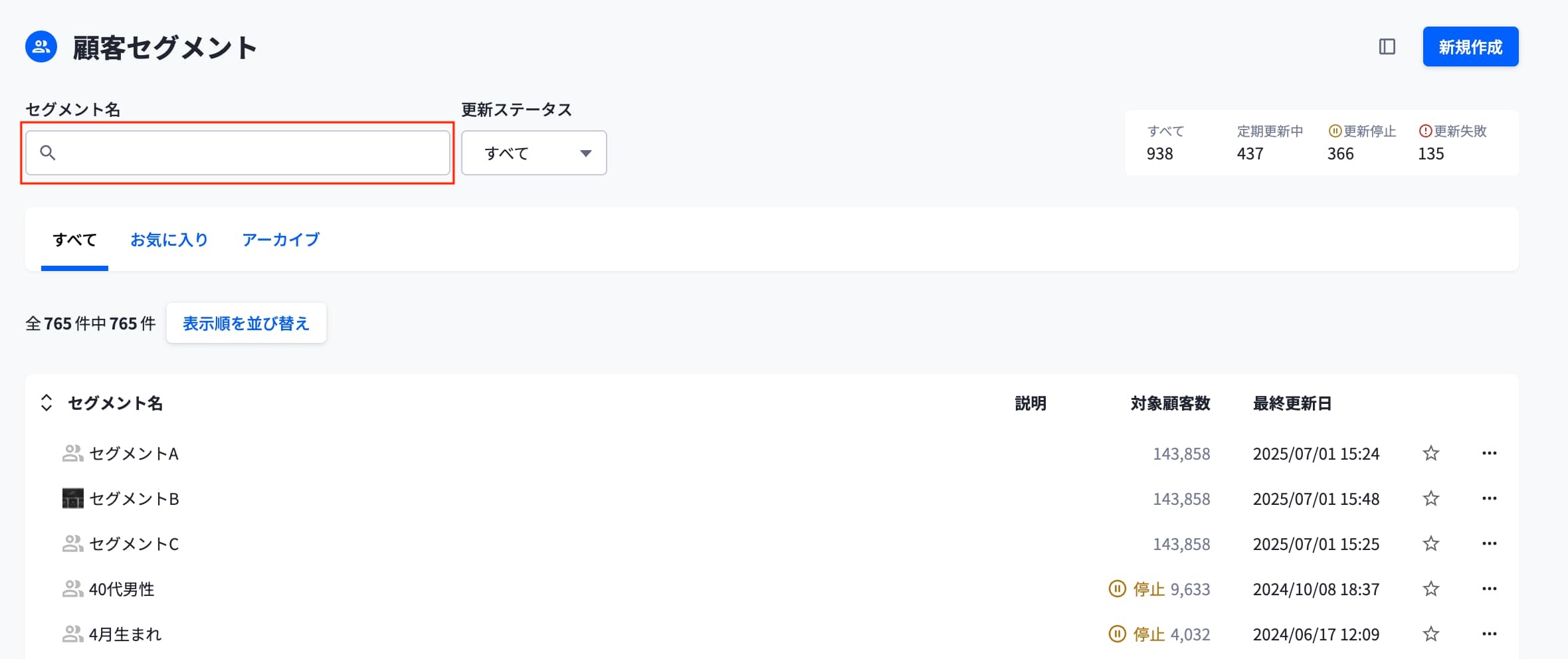Open the アーカイブ tab
This screenshot has height=659, width=1568.
[x=280, y=239]
